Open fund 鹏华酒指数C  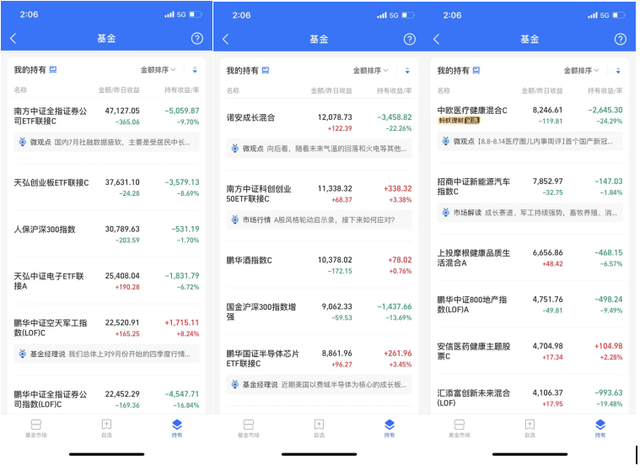coord(249,260)
